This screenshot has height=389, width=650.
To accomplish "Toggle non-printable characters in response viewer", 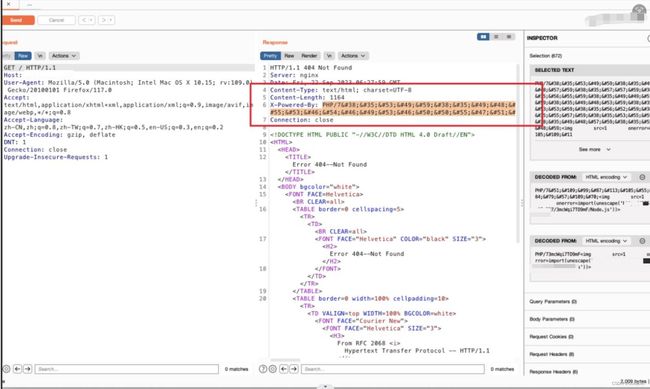I will (329, 56).
